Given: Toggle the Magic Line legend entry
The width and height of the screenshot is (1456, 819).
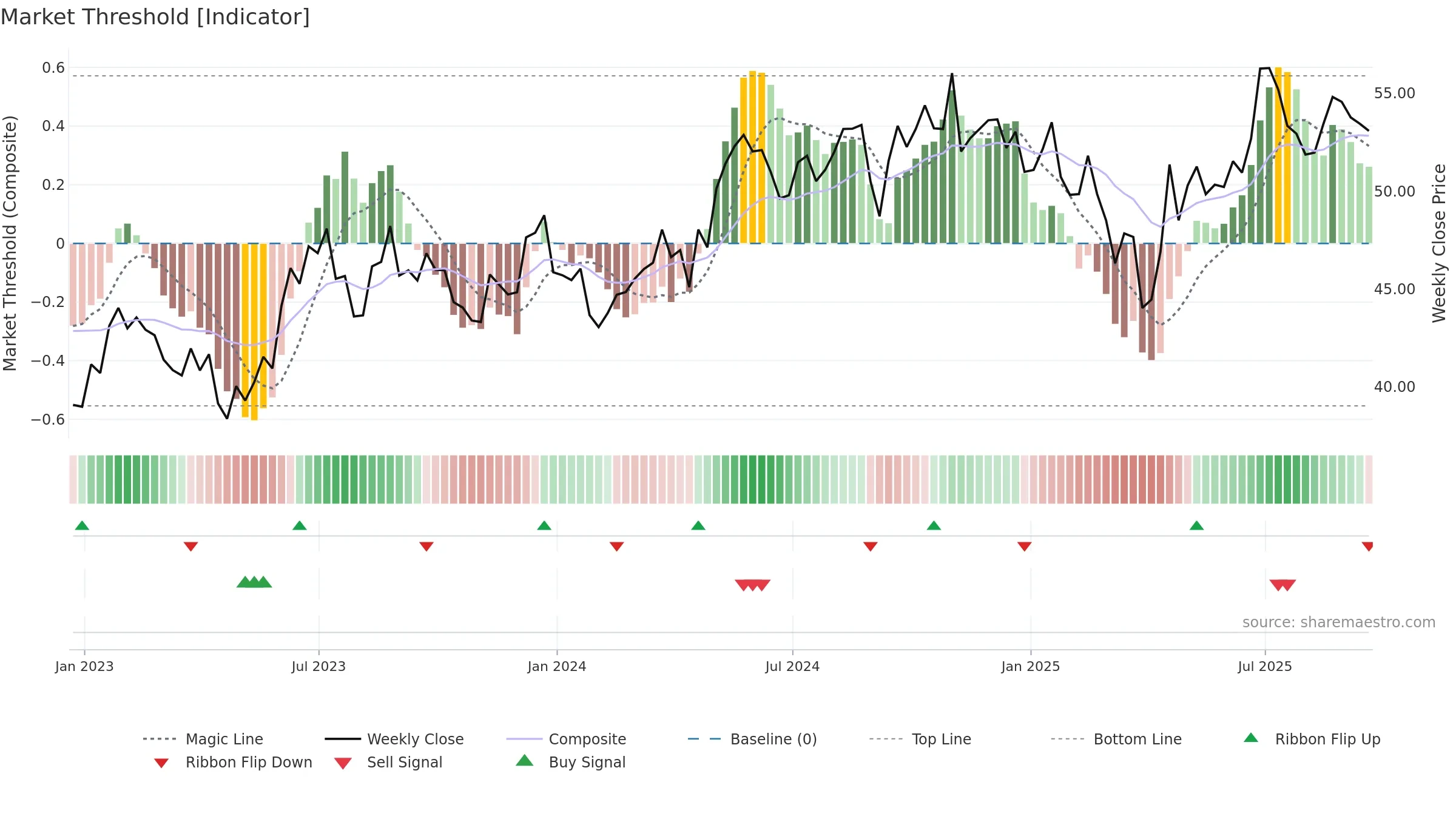Looking at the screenshot, I should coord(203,739).
